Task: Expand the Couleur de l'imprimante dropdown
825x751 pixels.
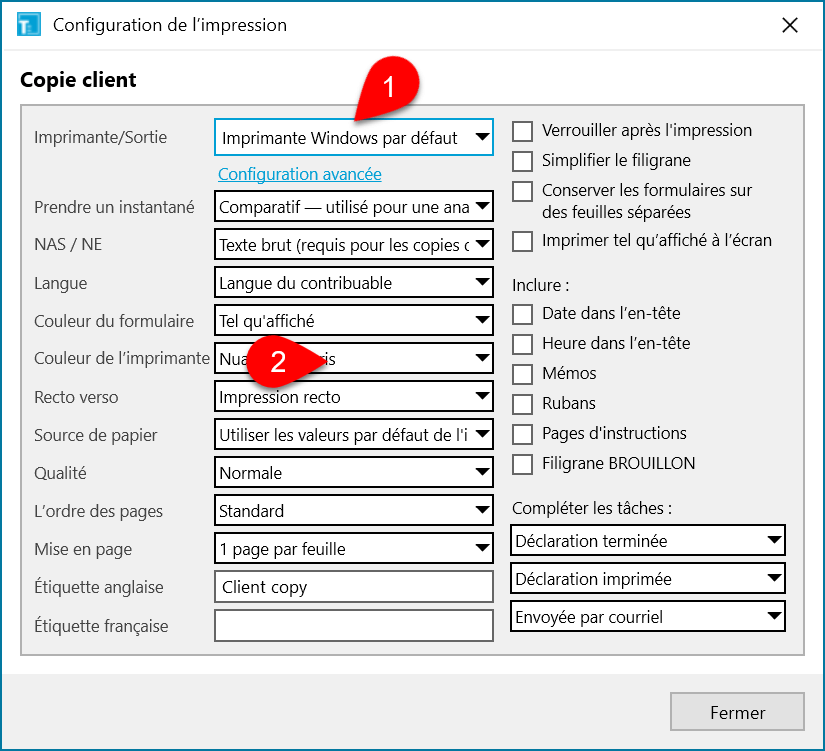Action: pos(354,358)
